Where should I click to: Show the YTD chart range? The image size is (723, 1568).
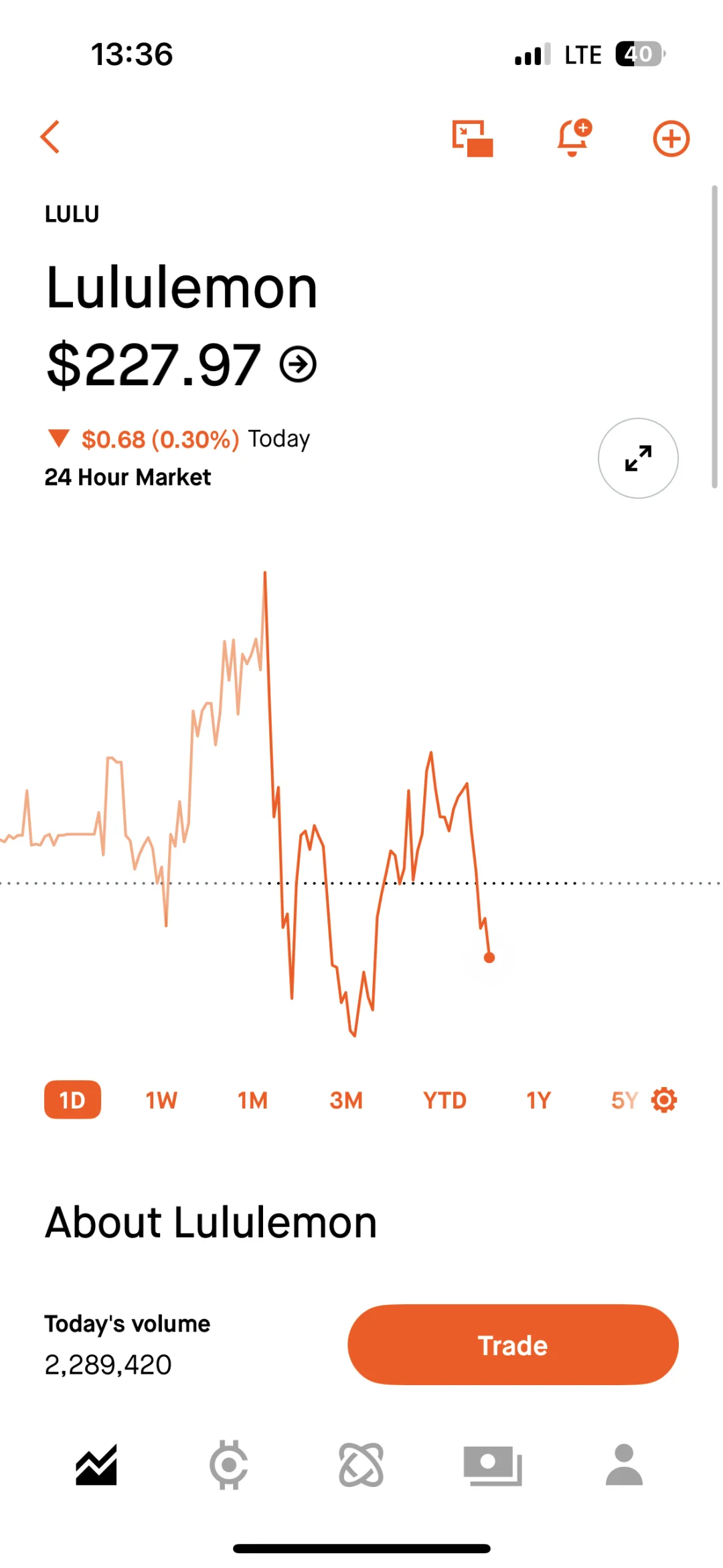(x=445, y=1100)
